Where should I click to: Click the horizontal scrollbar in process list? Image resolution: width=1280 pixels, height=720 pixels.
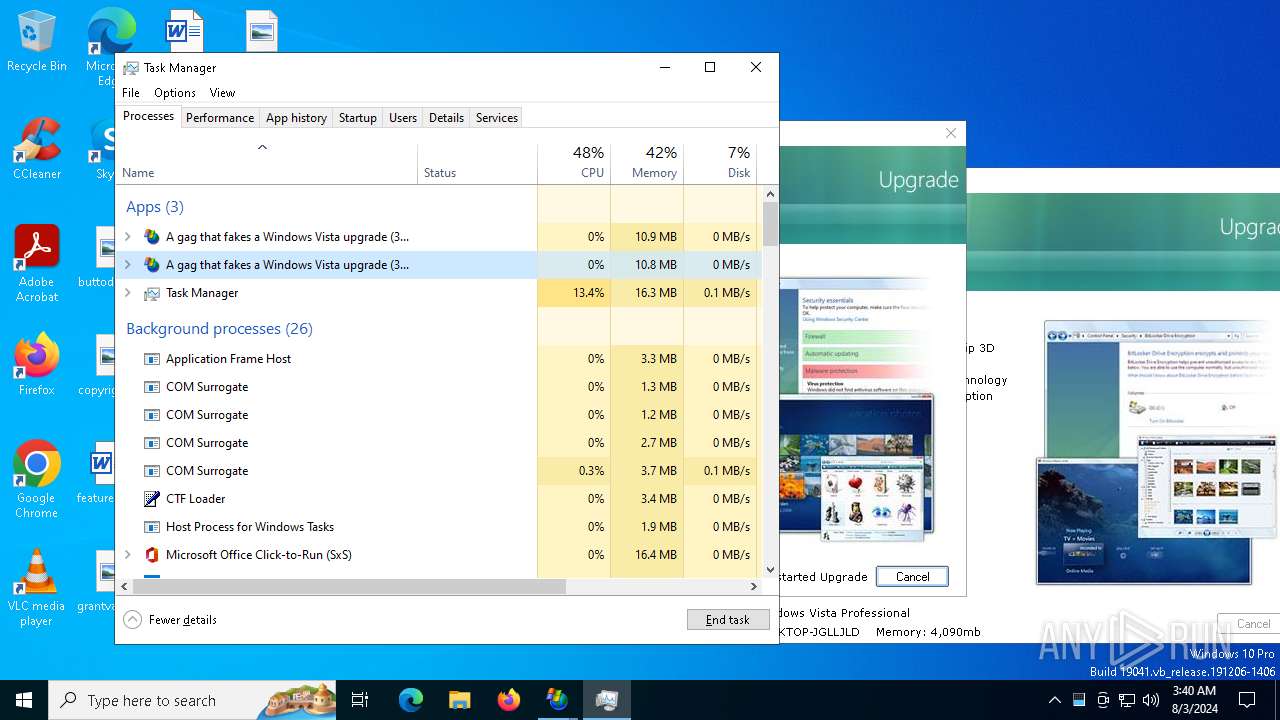click(x=349, y=587)
